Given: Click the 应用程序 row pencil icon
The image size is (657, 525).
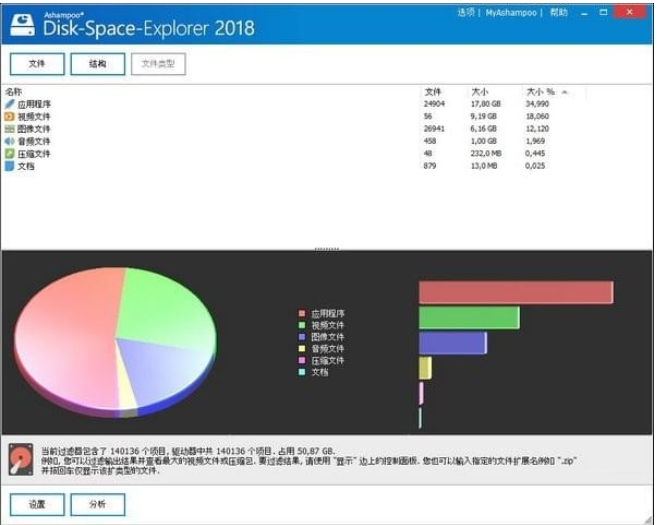Looking at the screenshot, I should pos(10,103).
